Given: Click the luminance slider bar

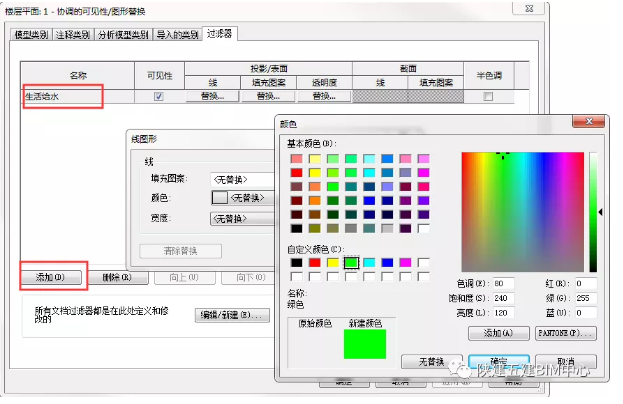Looking at the screenshot, I should (593, 212).
